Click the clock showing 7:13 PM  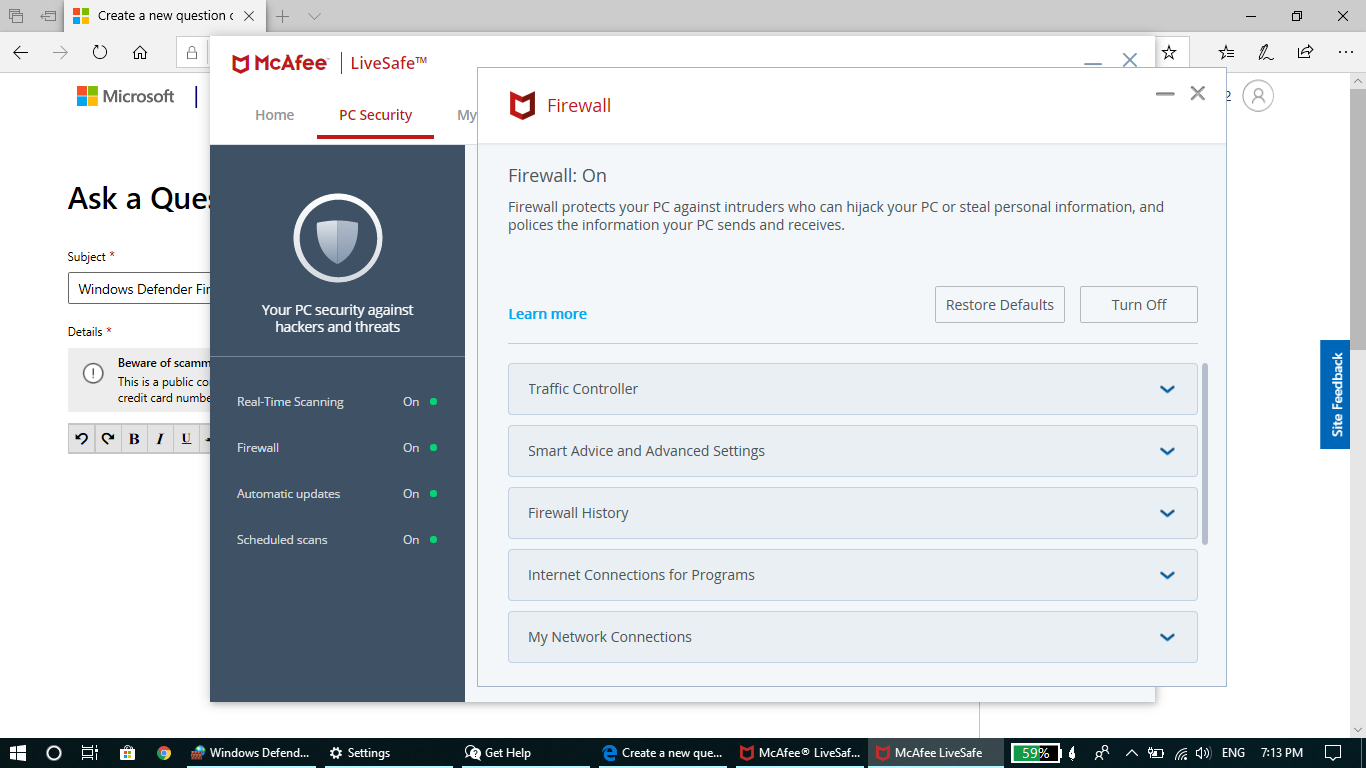pyautogui.click(x=1280, y=753)
